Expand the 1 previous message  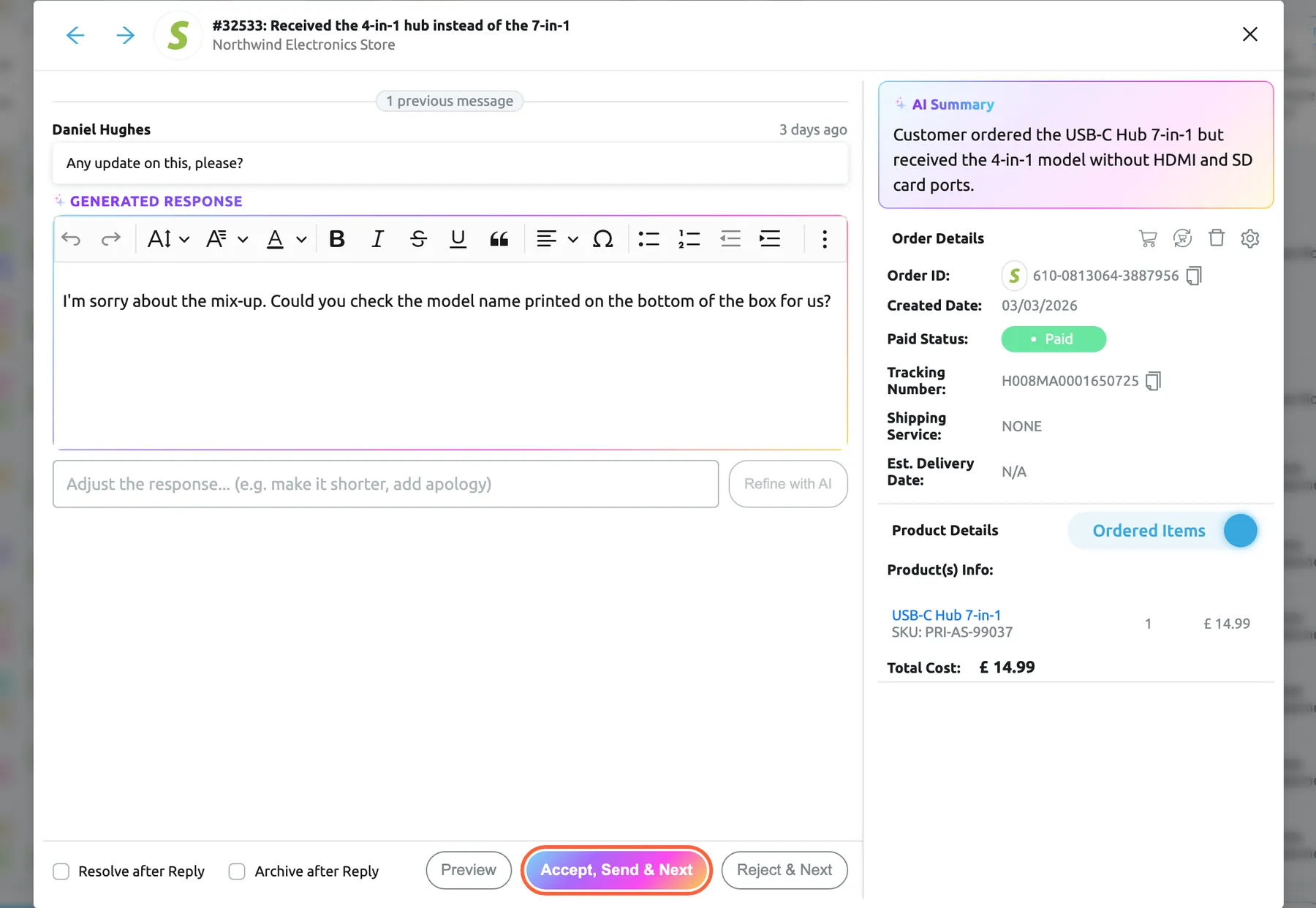[450, 101]
